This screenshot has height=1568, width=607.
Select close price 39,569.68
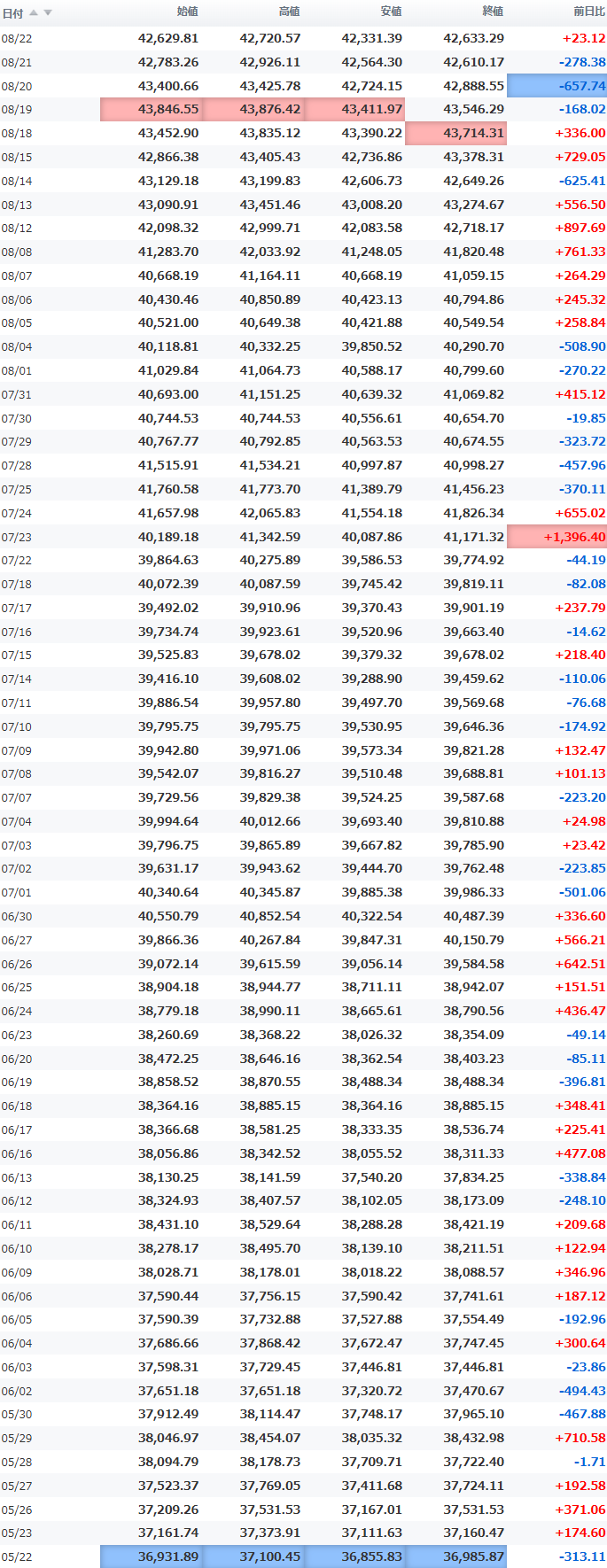[x=474, y=702]
